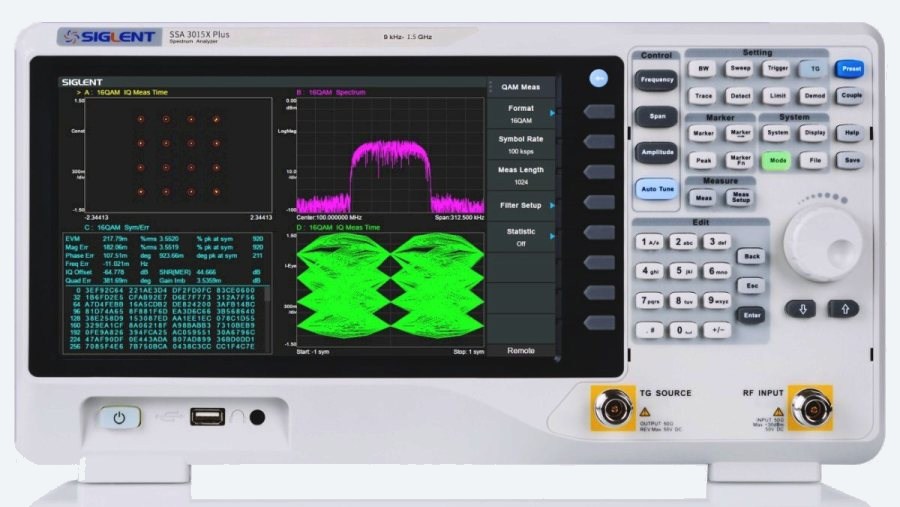Click the Enter key on the Edit keypad
Image resolution: width=900 pixels, height=507 pixels.
tap(751, 315)
